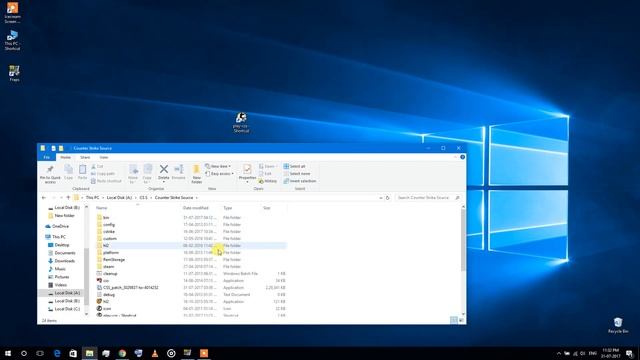Switch to Large icons view layout button

coord(461,320)
